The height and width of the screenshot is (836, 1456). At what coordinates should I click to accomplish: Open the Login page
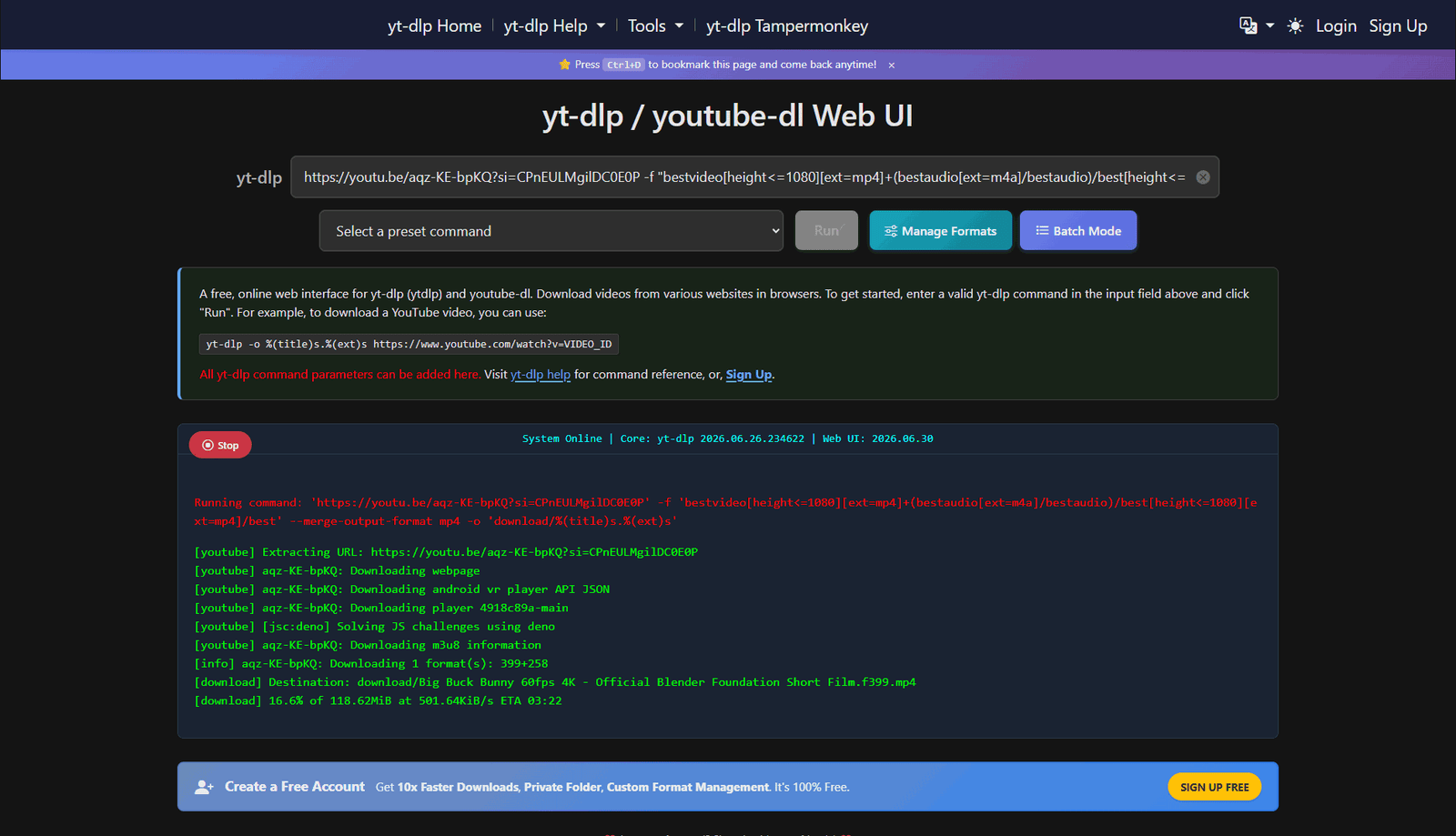[x=1336, y=25]
